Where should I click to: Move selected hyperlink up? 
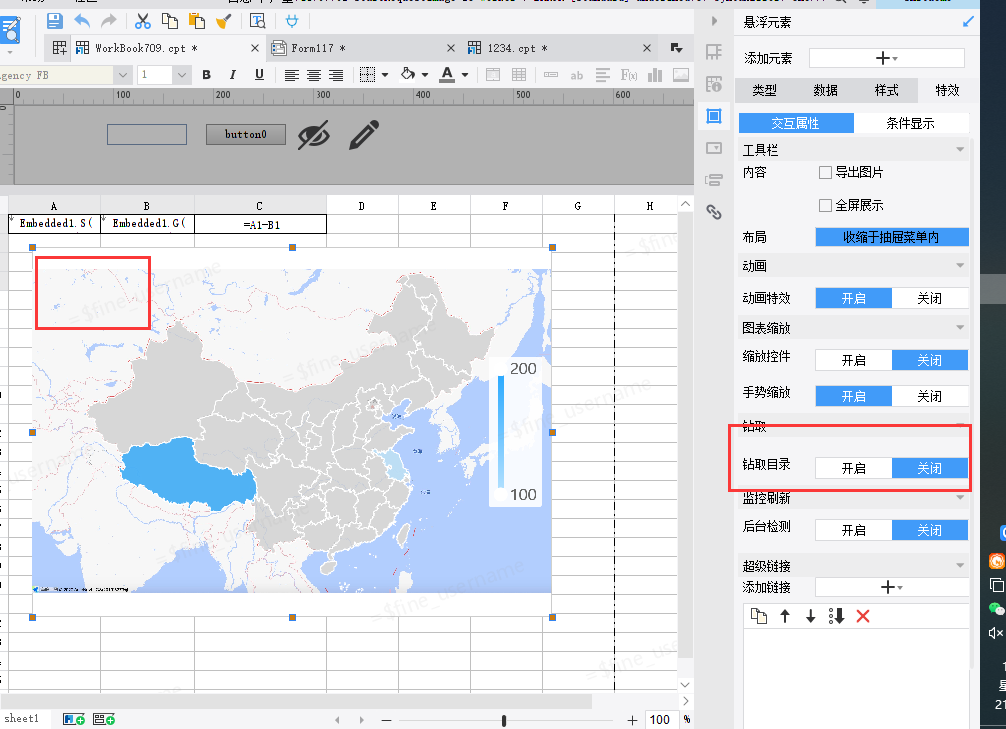pos(785,617)
